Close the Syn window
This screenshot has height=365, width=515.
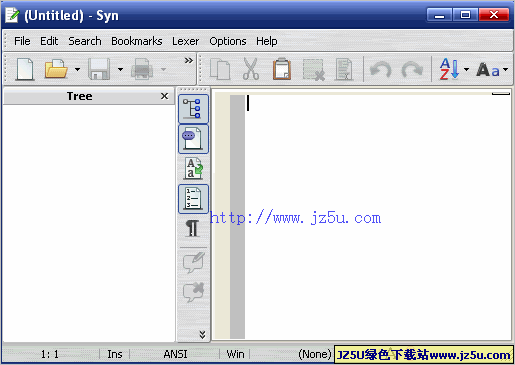(494, 15)
